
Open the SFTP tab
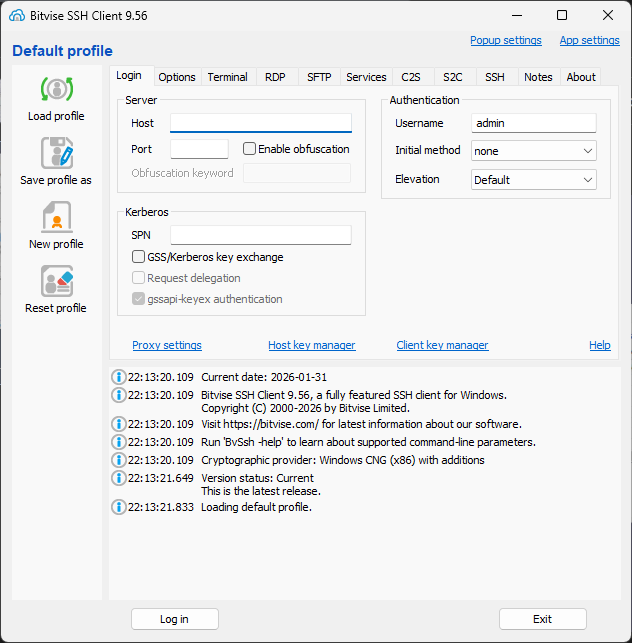coord(319,77)
